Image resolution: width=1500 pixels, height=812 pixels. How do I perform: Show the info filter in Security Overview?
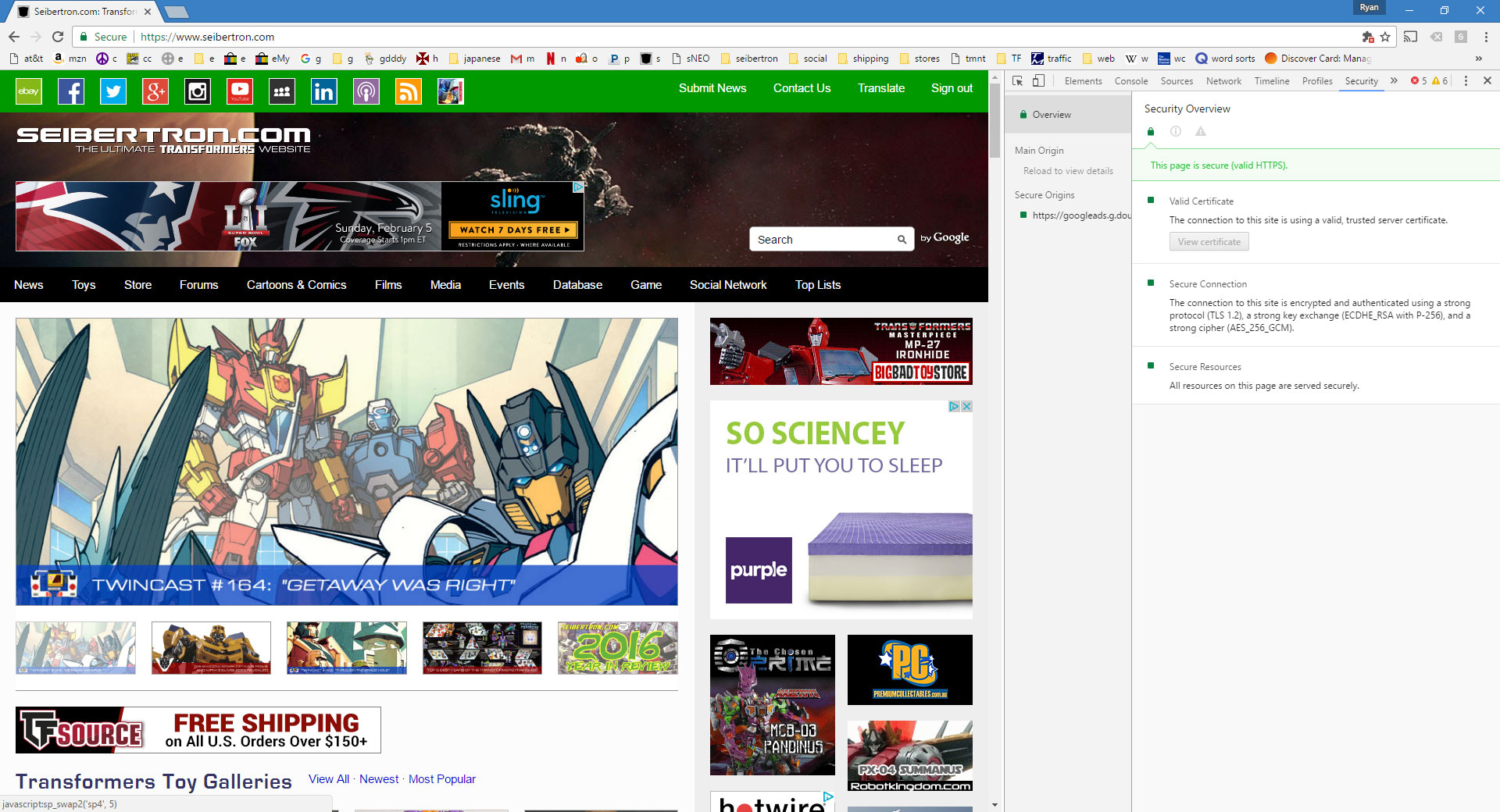pyautogui.click(x=1175, y=131)
